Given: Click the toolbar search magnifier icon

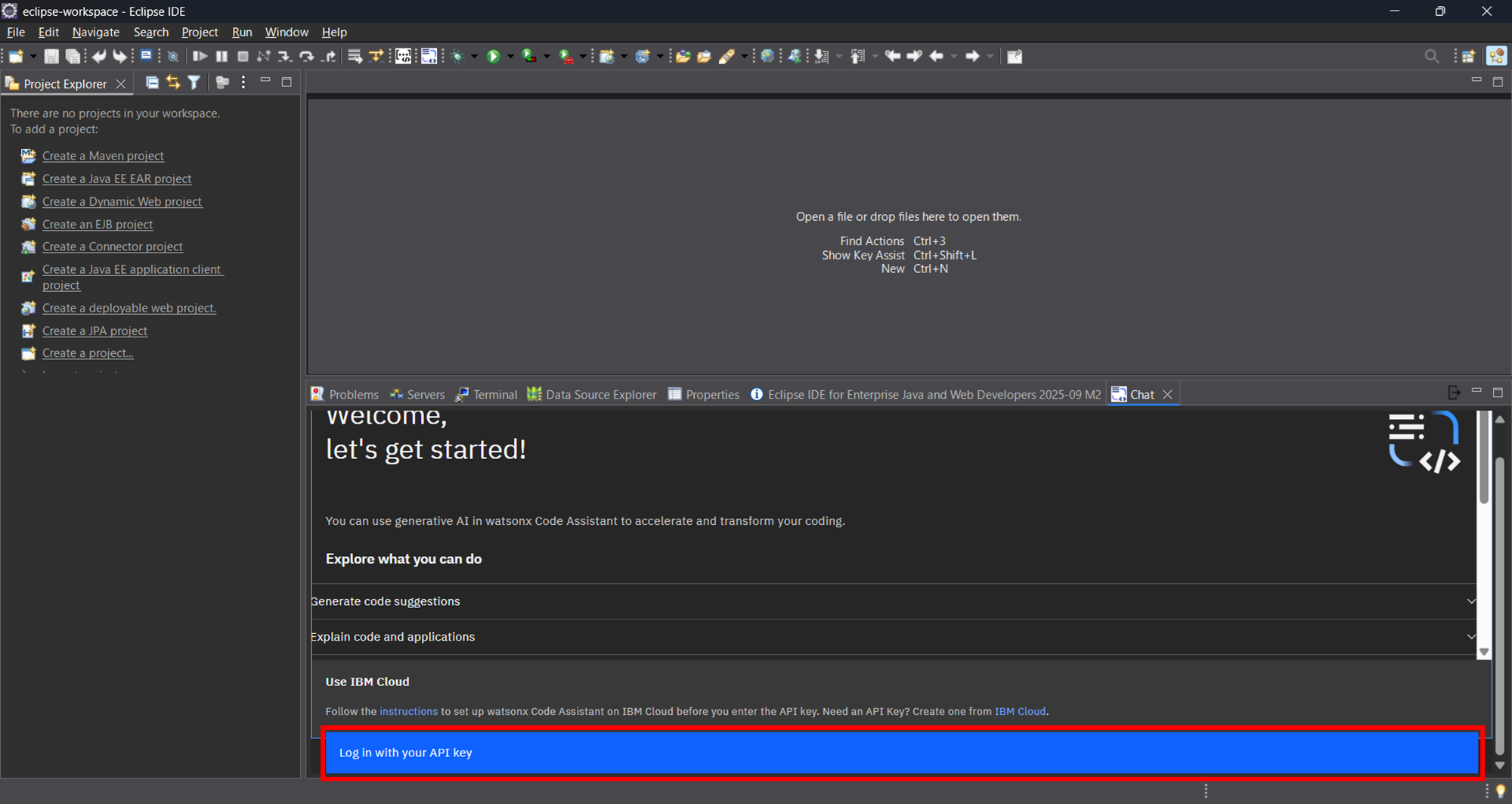Looking at the screenshot, I should pos(1431,56).
